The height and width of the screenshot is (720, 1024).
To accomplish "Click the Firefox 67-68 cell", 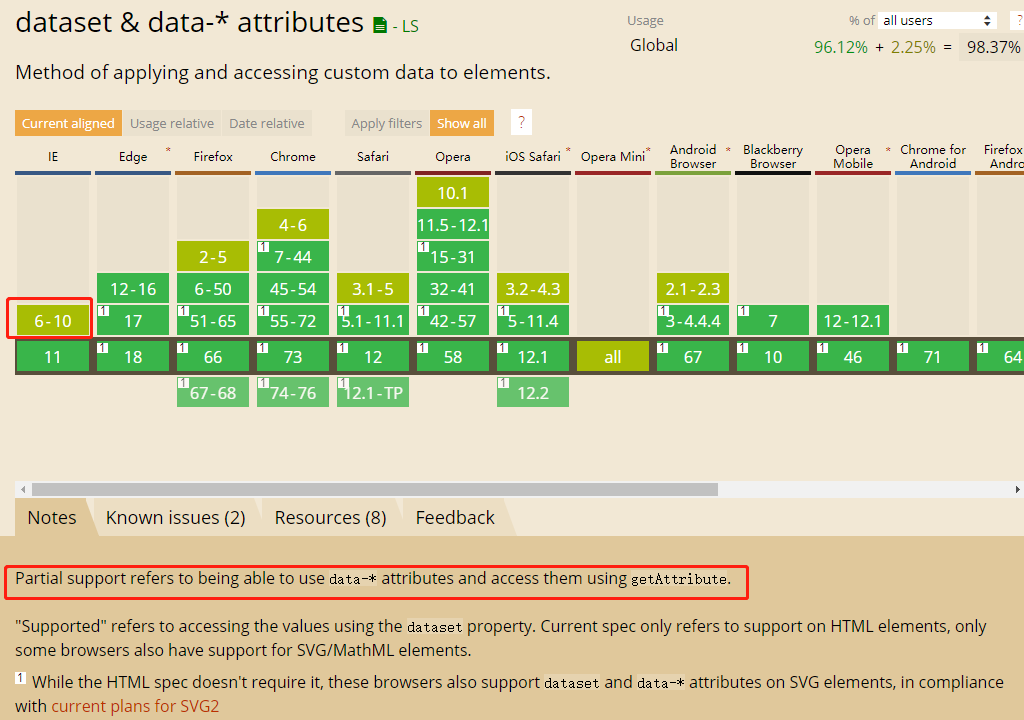I will click(213, 392).
